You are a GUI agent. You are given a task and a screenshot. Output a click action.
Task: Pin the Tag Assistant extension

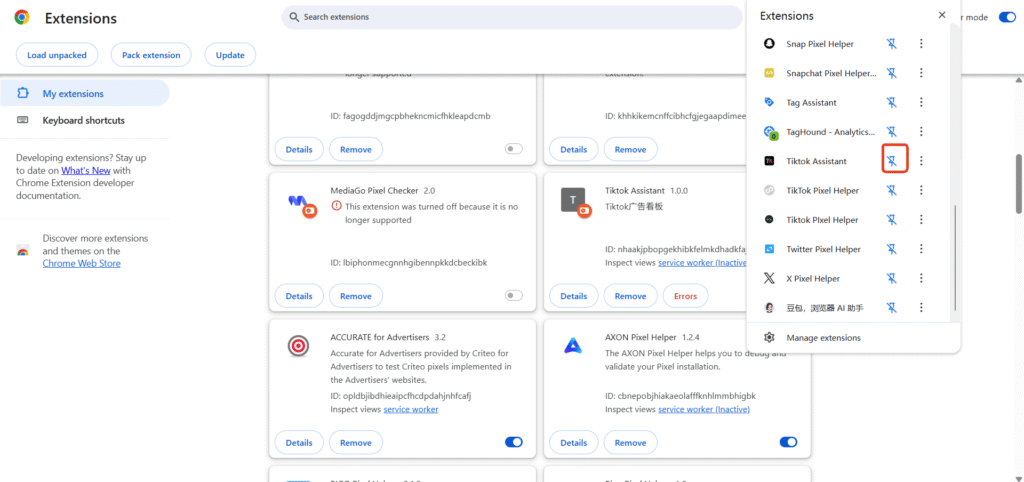pos(892,103)
